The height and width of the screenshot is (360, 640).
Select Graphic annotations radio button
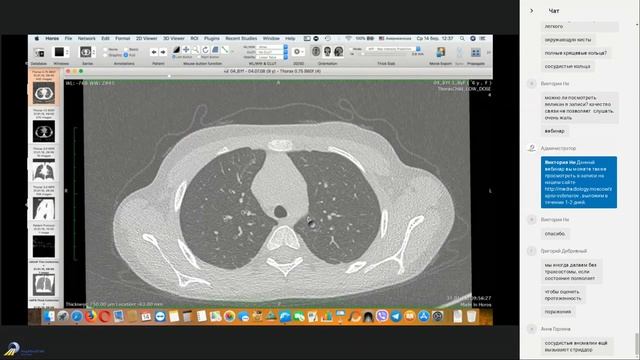tap(105, 55)
